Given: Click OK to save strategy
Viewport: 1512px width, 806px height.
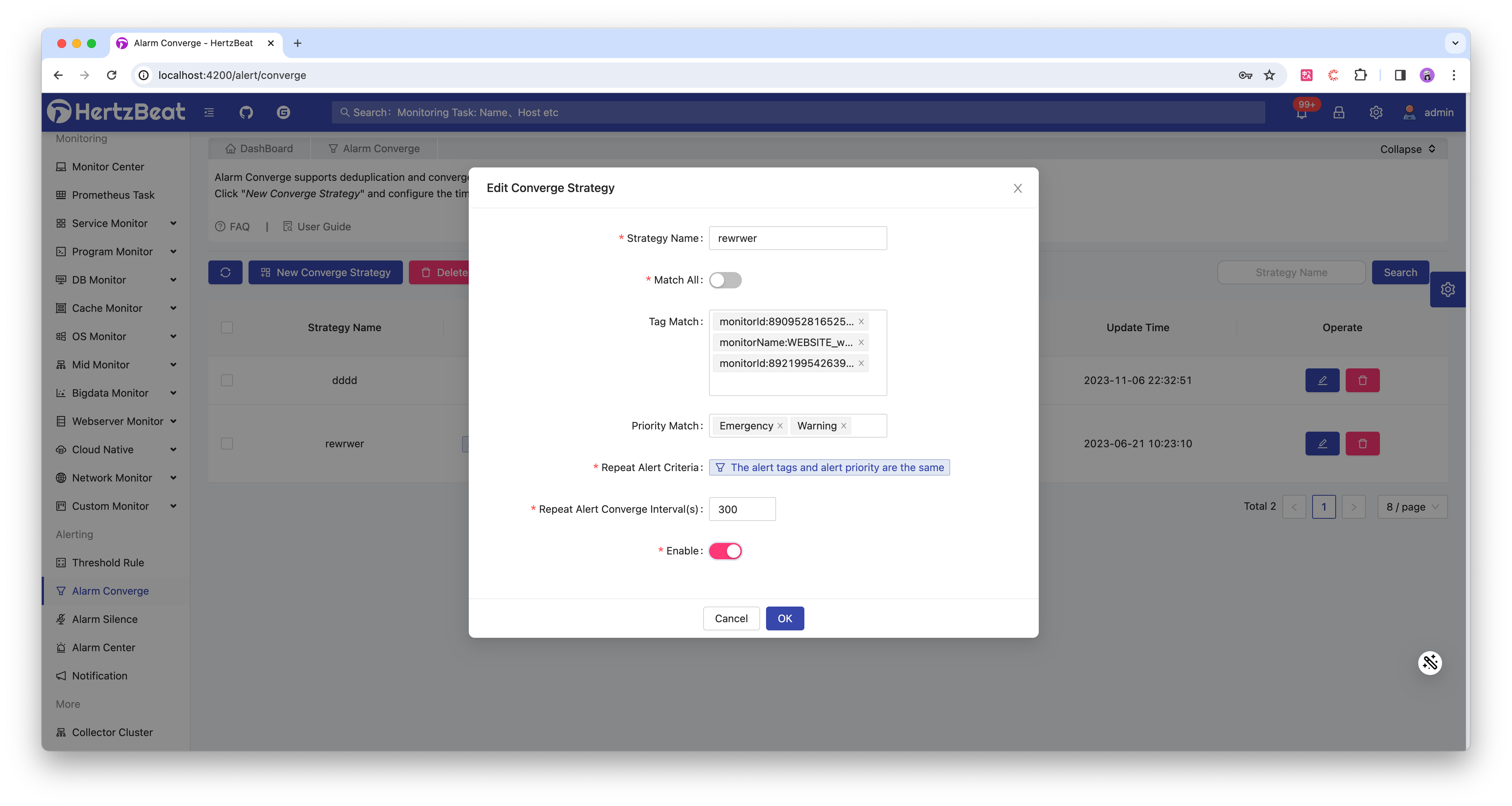Looking at the screenshot, I should tap(784, 619).
